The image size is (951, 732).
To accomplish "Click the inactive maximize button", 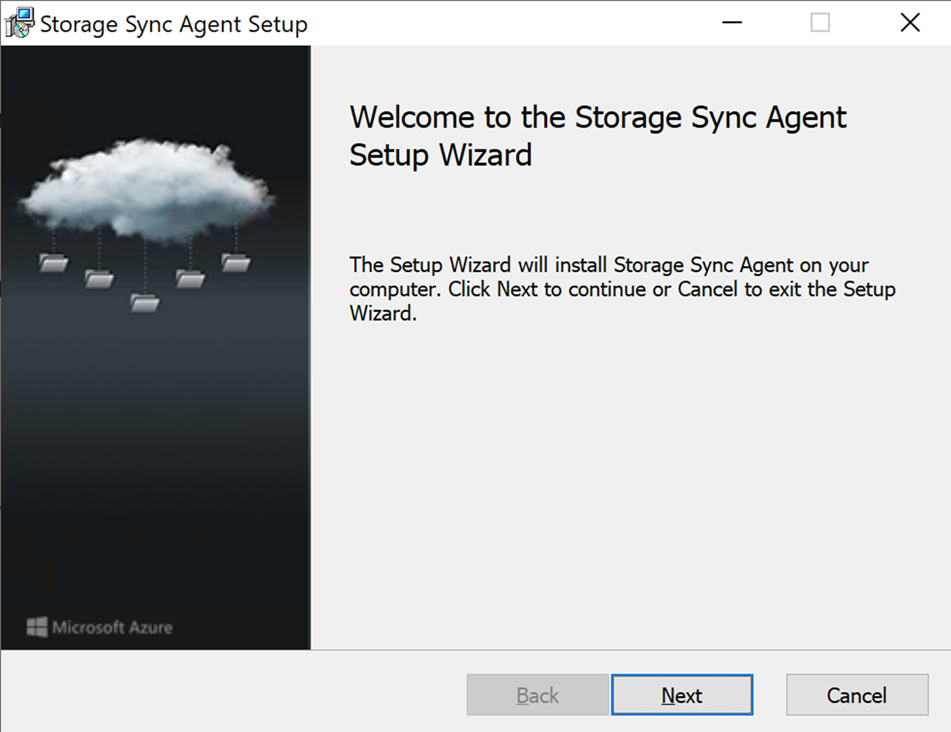I will coord(820,22).
